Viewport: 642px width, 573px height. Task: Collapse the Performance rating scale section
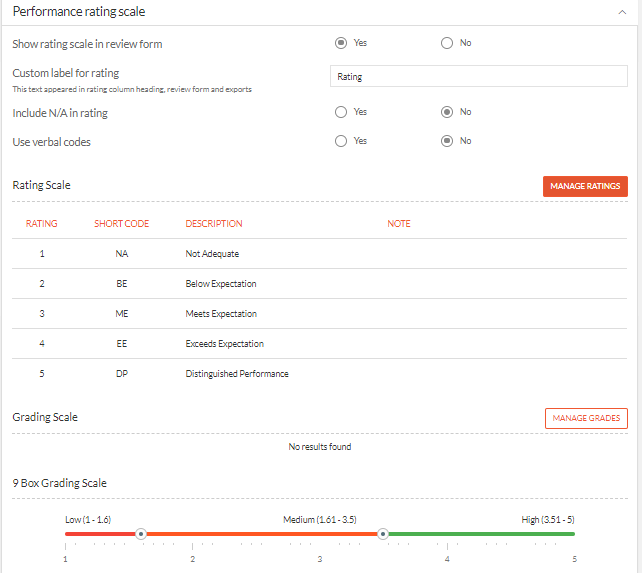(x=622, y=12)
